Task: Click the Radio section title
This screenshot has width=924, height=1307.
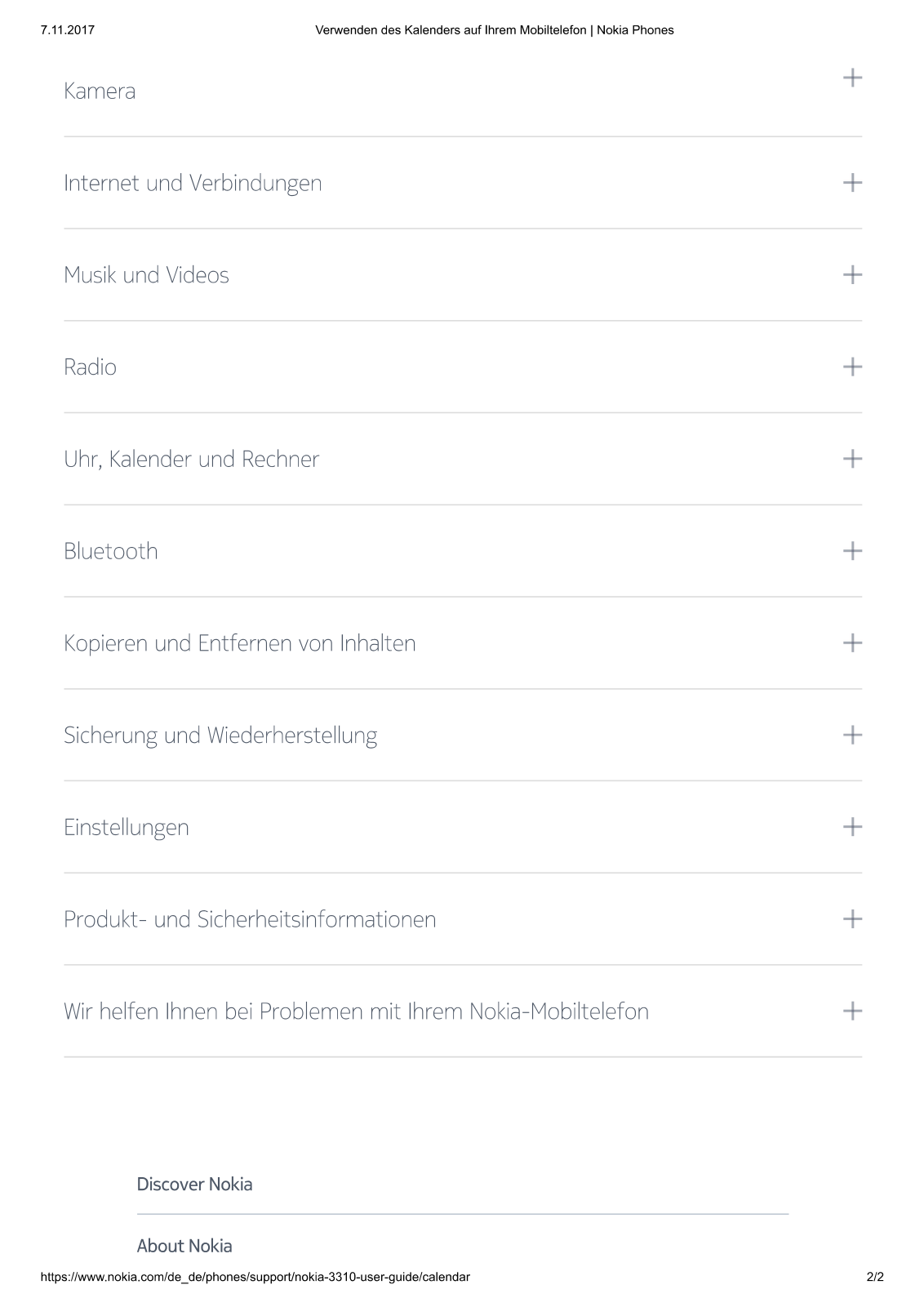Action: 90,367
